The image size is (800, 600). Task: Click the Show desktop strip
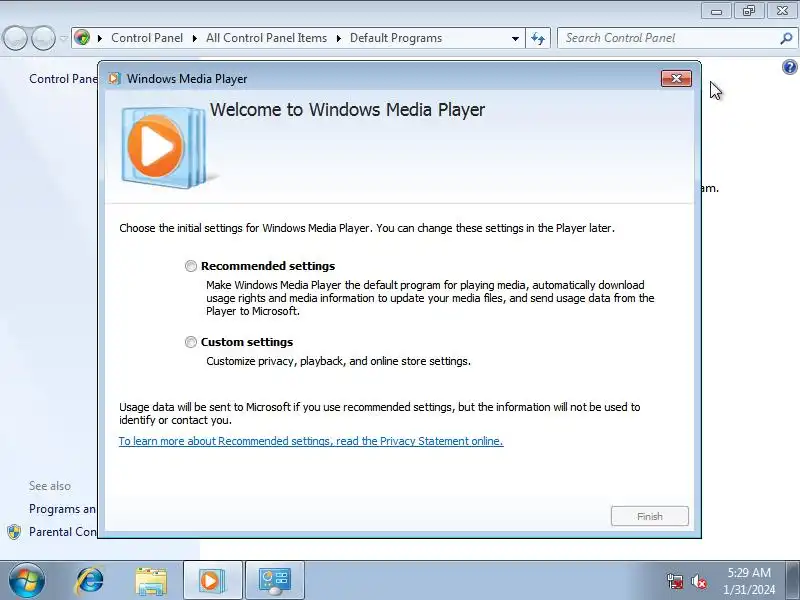pyautogui.click(x=793, y=581)
